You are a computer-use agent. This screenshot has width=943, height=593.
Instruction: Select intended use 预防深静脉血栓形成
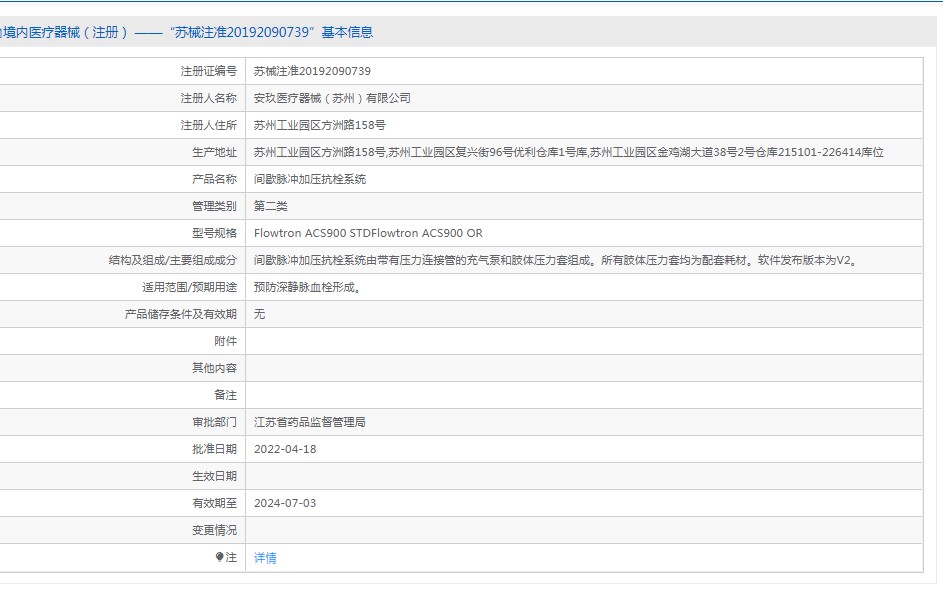[x=307, y=287]
